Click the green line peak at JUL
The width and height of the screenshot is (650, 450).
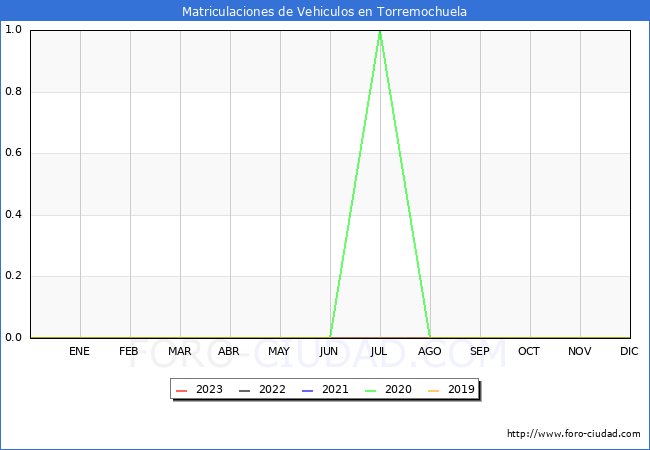380,32
